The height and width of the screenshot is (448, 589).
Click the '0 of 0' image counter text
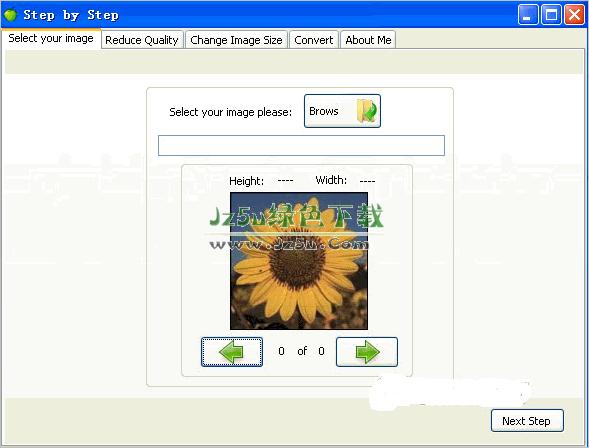tap(301, 351)
